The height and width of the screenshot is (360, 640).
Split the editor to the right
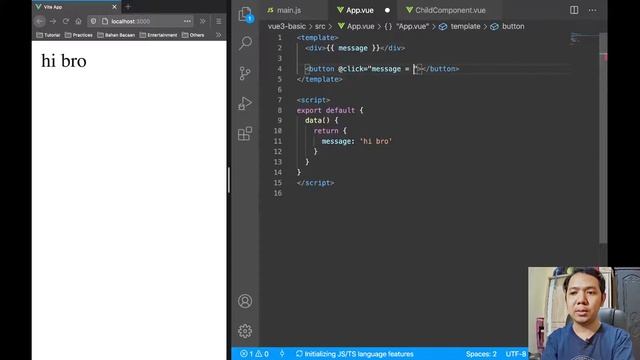(x=574, y=10)
